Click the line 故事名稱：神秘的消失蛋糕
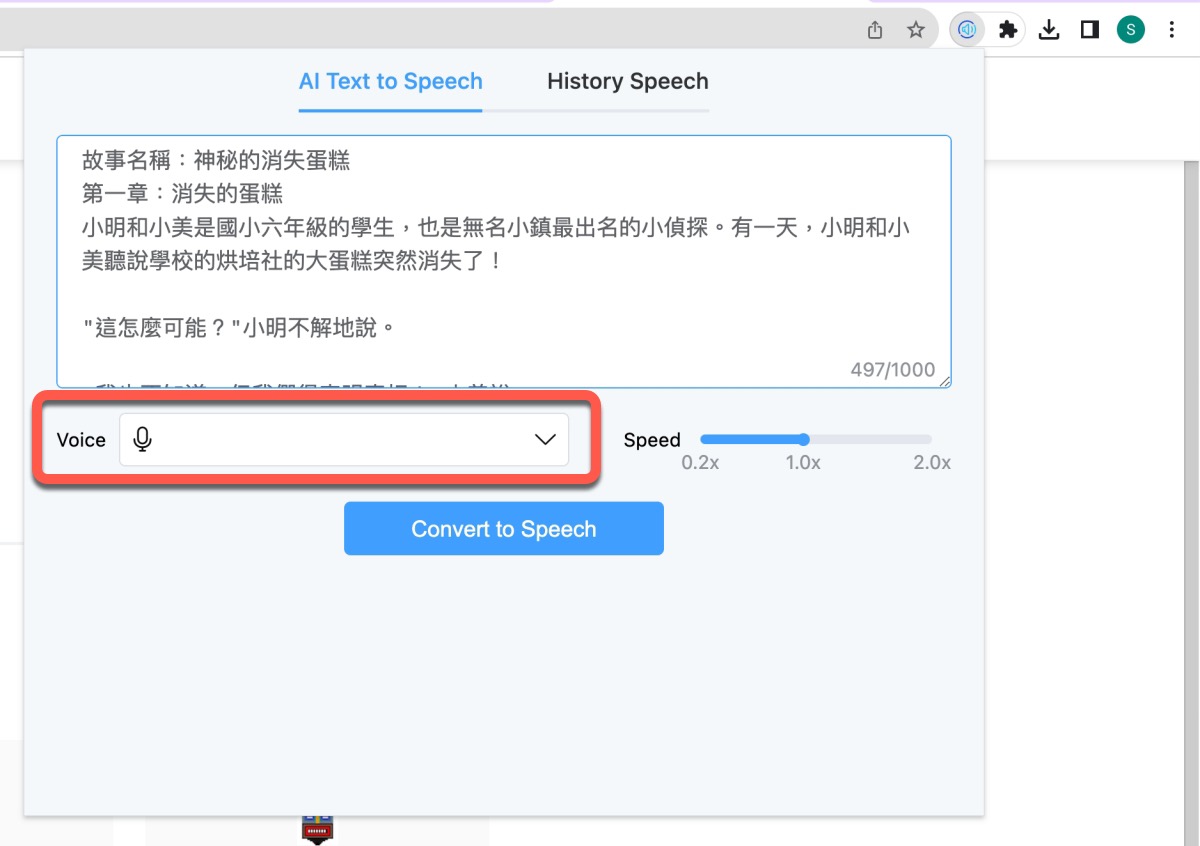The height and width of the screenshot is (846, 1200). tap(216, 159)
